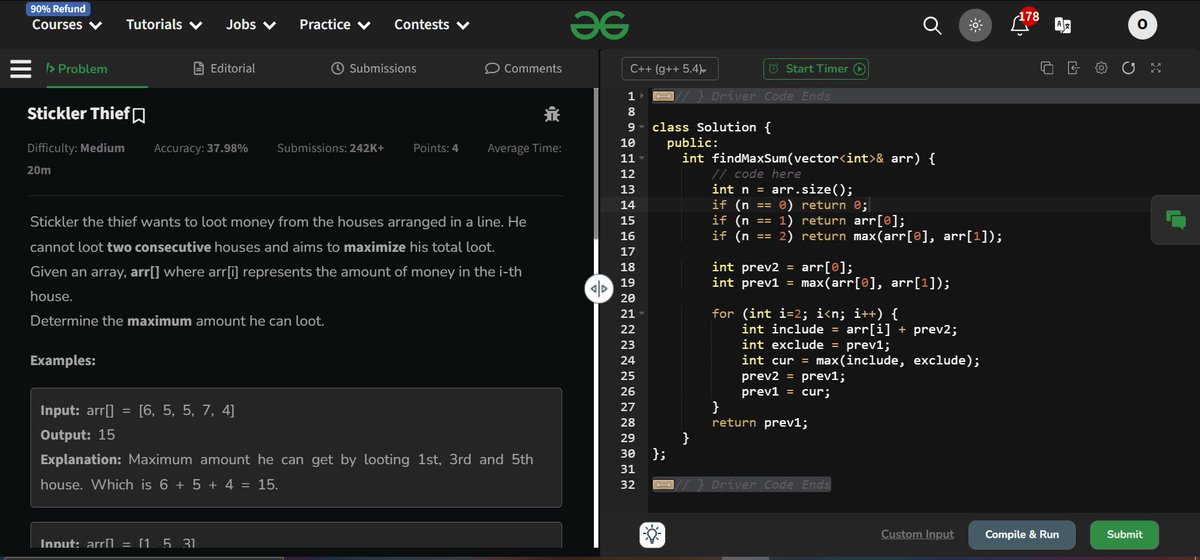Click line number 14 in gutter
1200x560 pixels.
pyautogui.click(x=628, y=205)
